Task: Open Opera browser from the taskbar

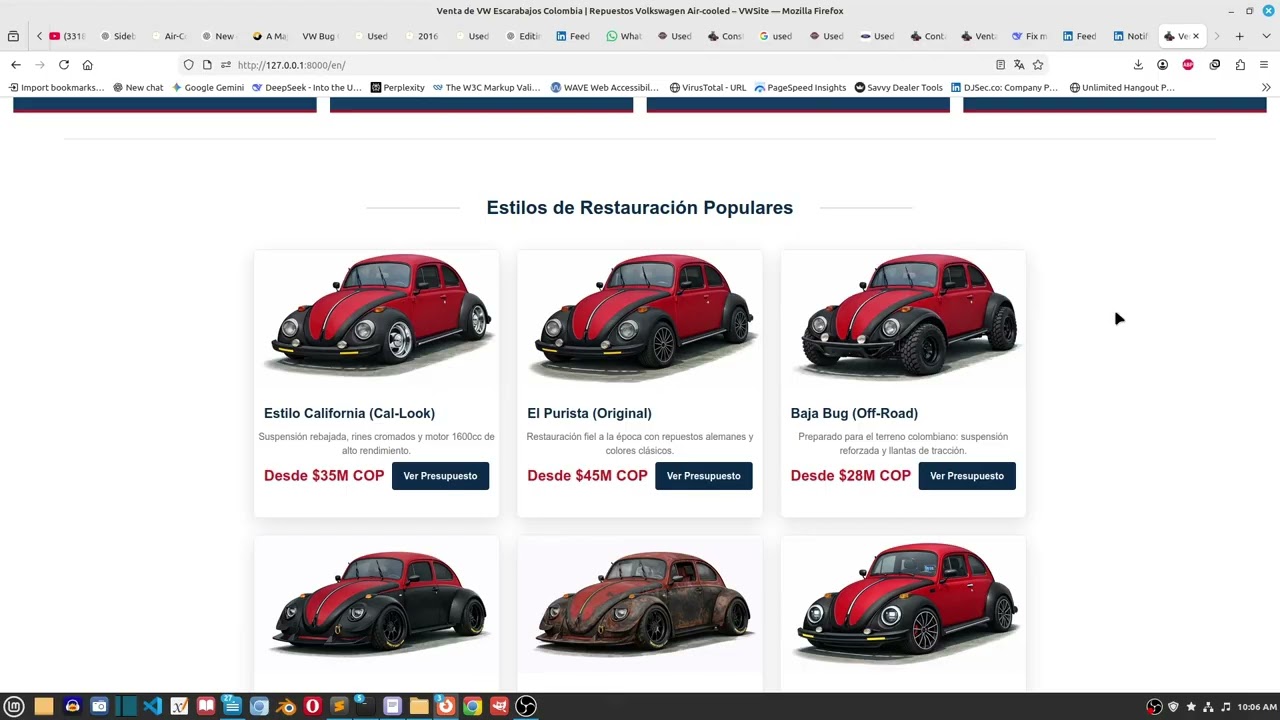Action: point(312,707)
